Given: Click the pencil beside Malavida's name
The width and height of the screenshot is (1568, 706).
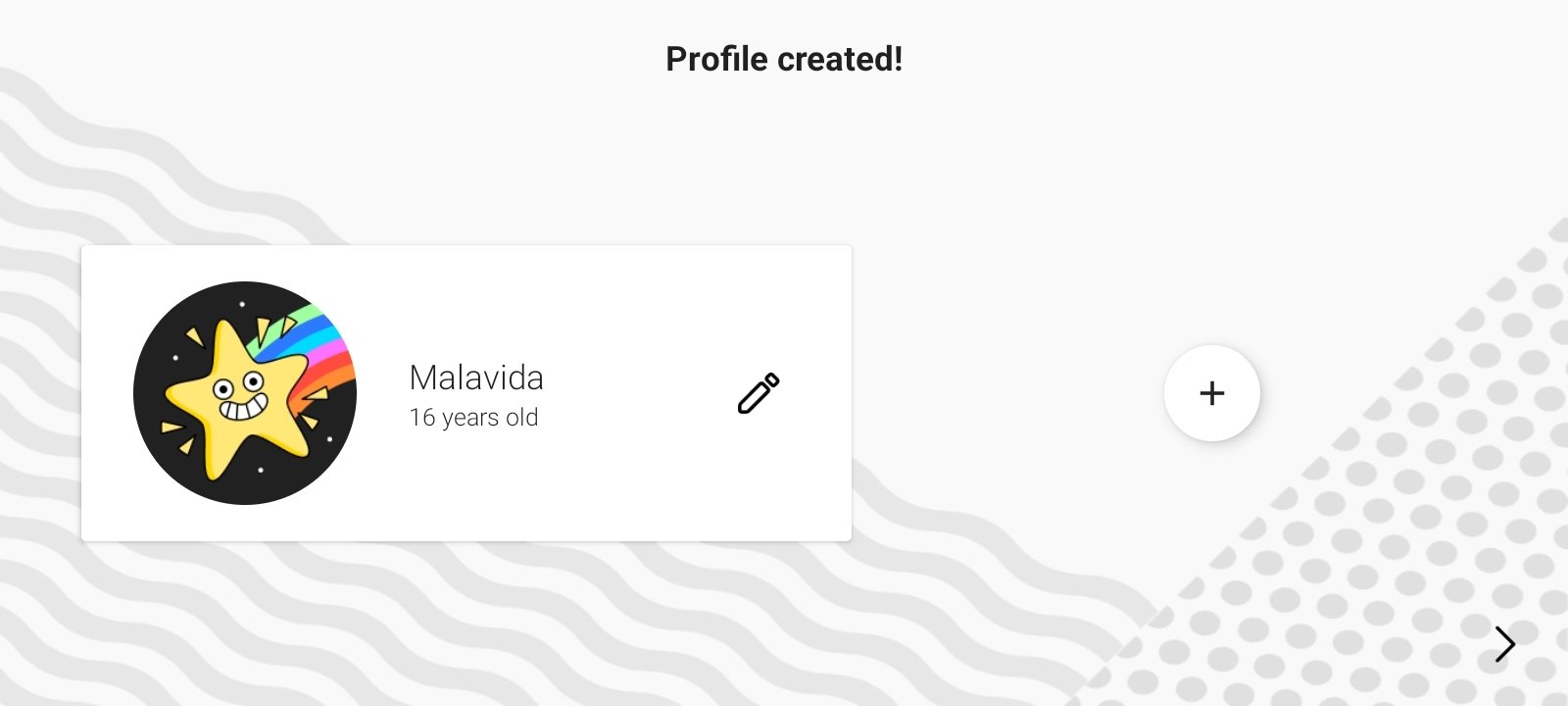Looking at the screenshot, I should [x=759, y=393].
